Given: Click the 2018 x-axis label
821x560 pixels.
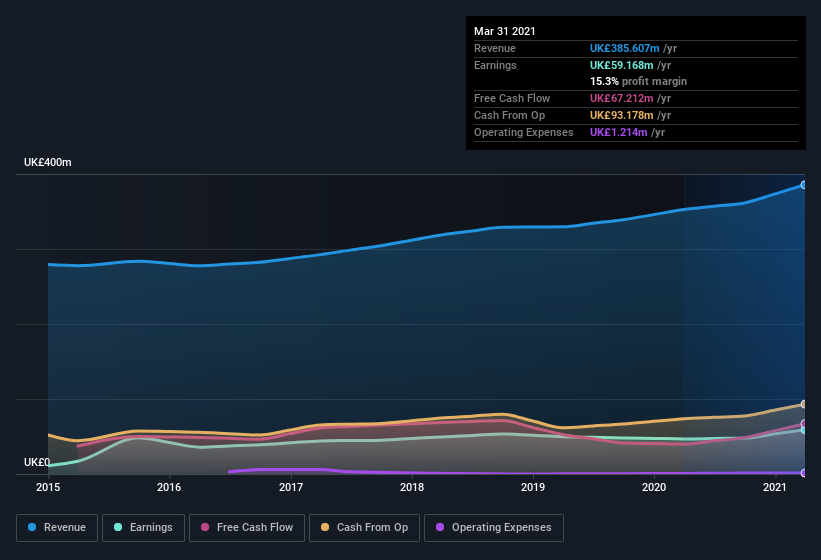Looking at the screenshot, I should (x=412, y=487).
